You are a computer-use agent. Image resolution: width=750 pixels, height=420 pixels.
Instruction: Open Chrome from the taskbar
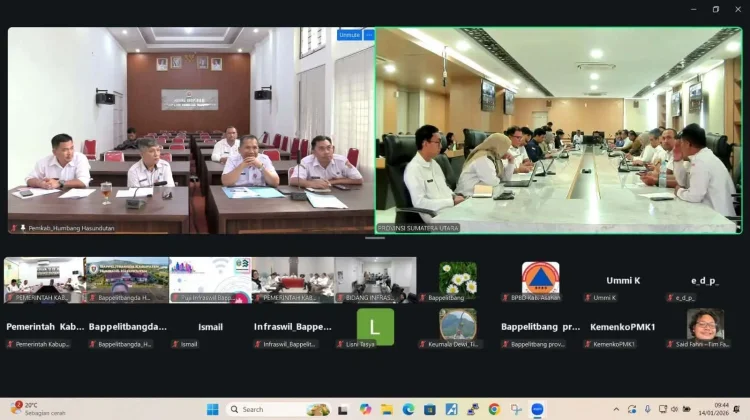tap(494, 409)
